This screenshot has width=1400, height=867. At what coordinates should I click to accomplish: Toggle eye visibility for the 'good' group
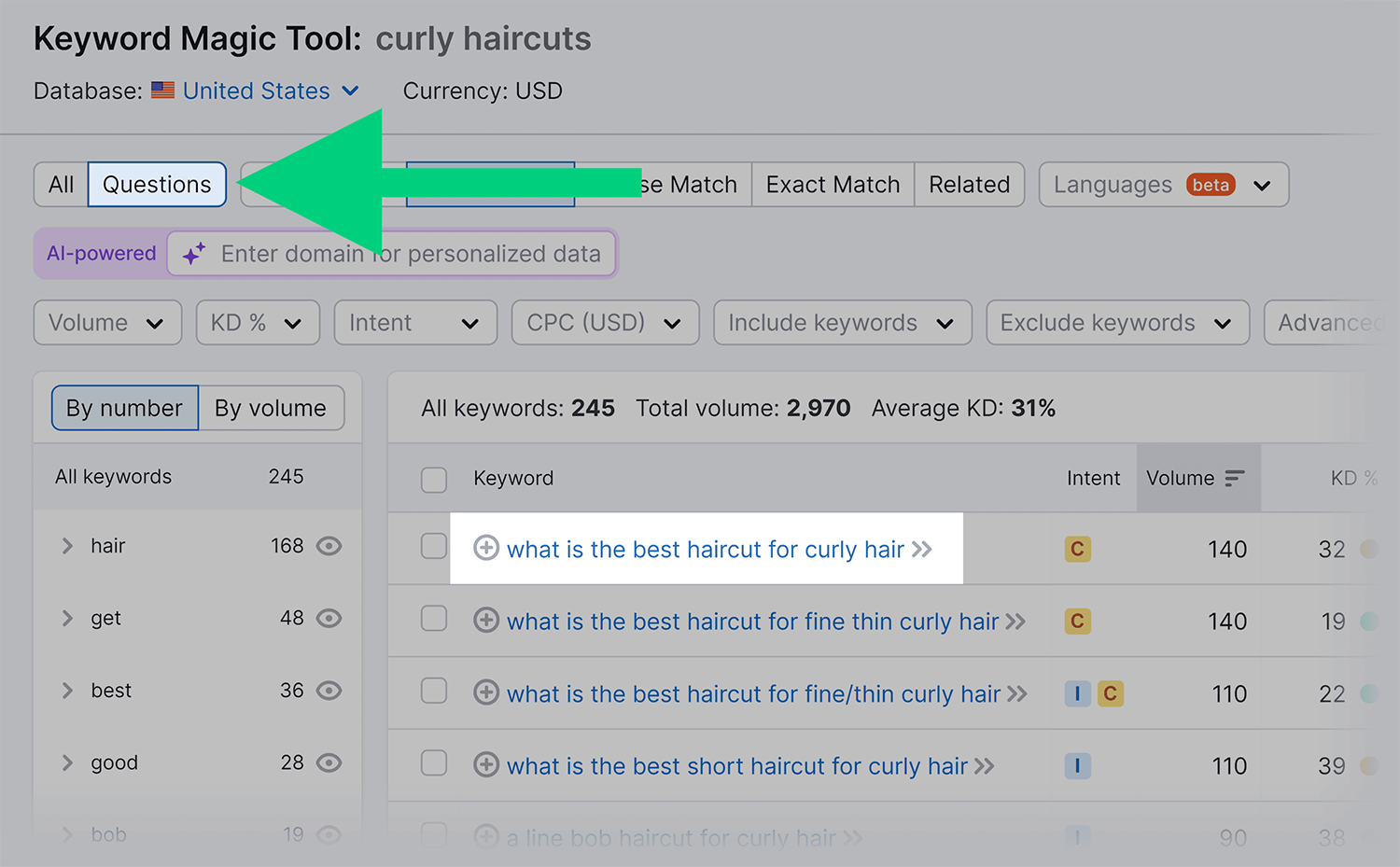[329, 762]
